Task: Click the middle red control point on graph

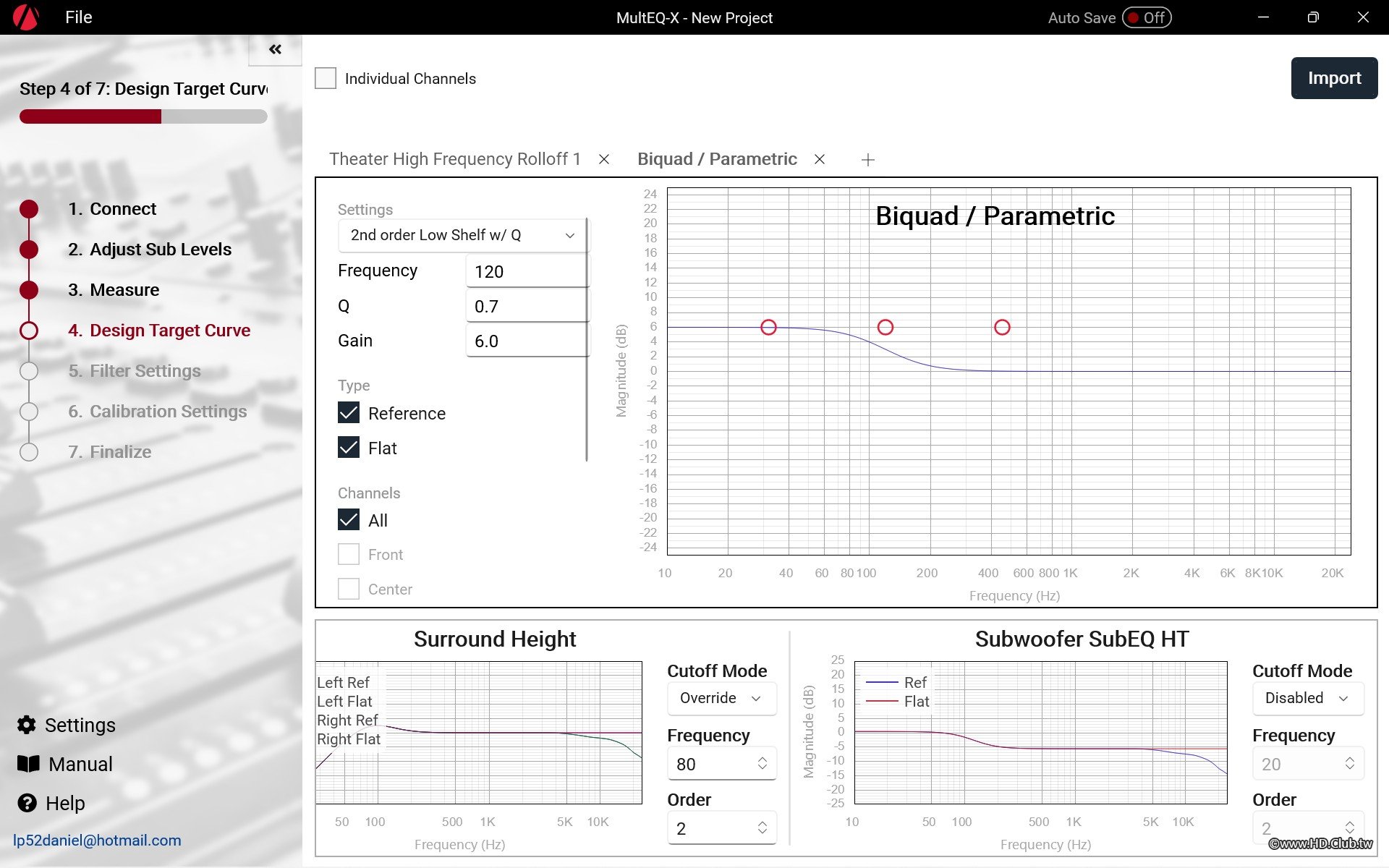Action: pyautogui.click(x=885, y=328)
